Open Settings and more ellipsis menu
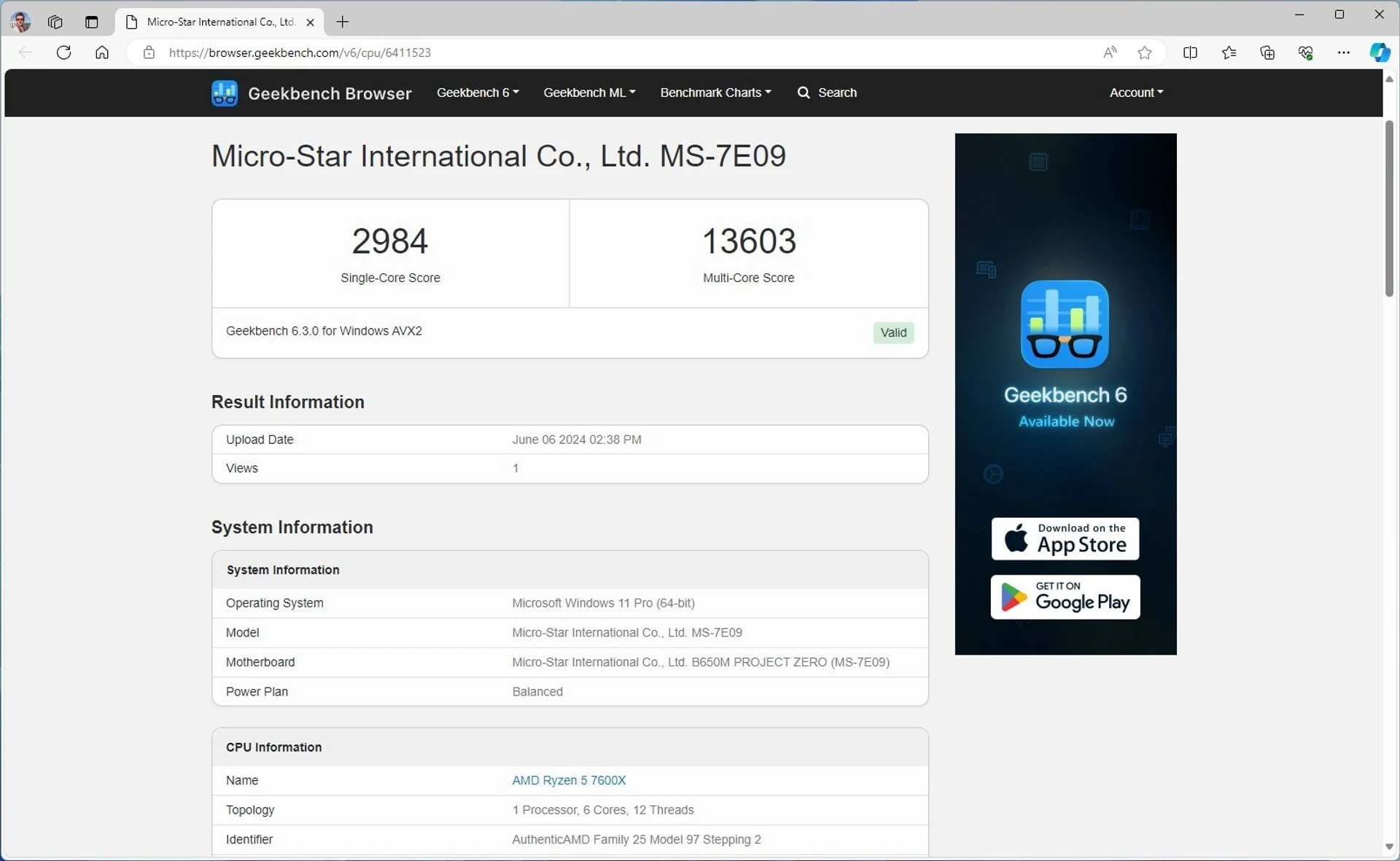Viewport: 1400px width, 861px height. [x=1343, y=52]
